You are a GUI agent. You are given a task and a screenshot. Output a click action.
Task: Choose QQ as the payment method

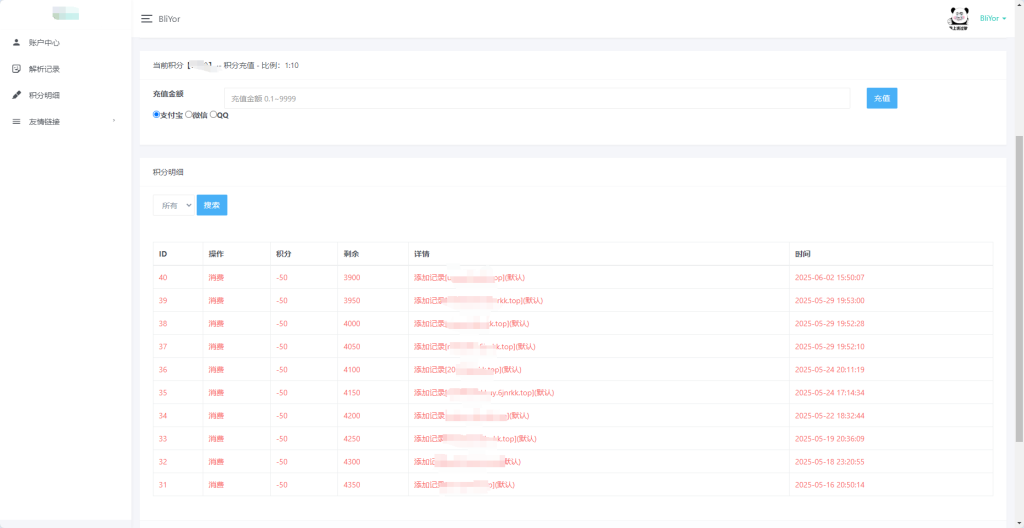coord(213,115)
